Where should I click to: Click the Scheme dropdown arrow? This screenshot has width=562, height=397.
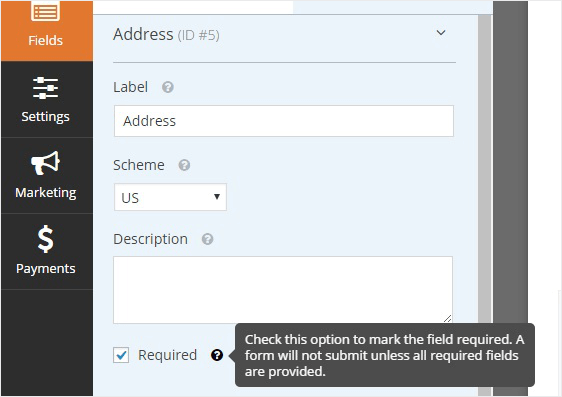coord(216,196)
